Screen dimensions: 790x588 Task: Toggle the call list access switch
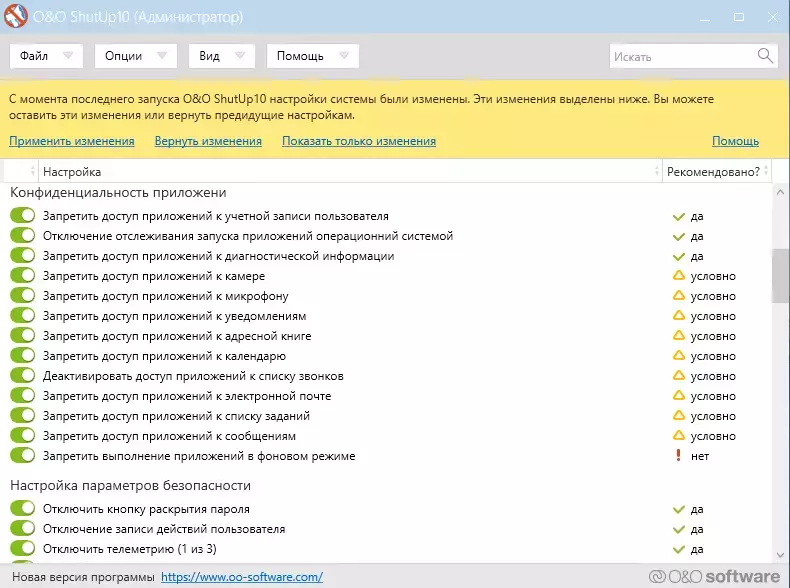coord(22,375)
